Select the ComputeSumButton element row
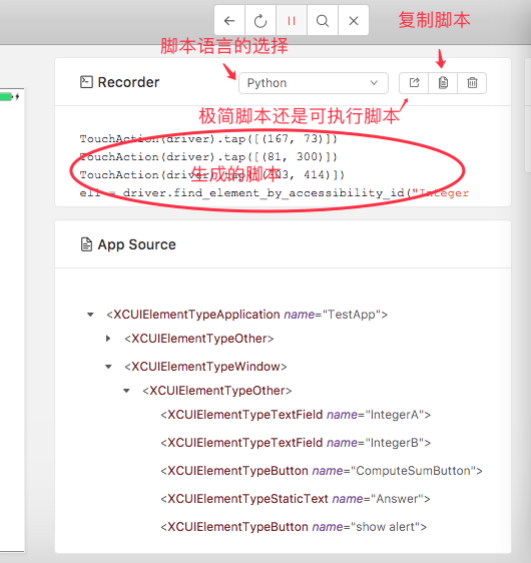 [x=321, y=471]
